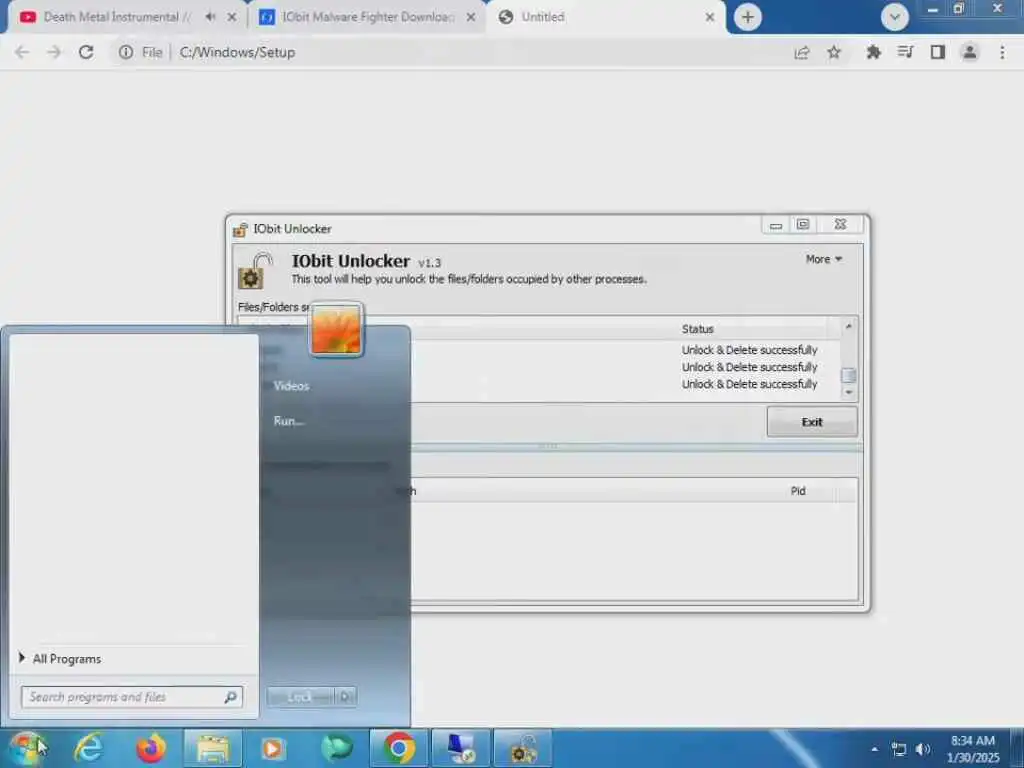Switch to IObit Malware Fighter Download tab
Image resolution: width=1024 pixels, height=768 pixels.
tap(369, 17)
